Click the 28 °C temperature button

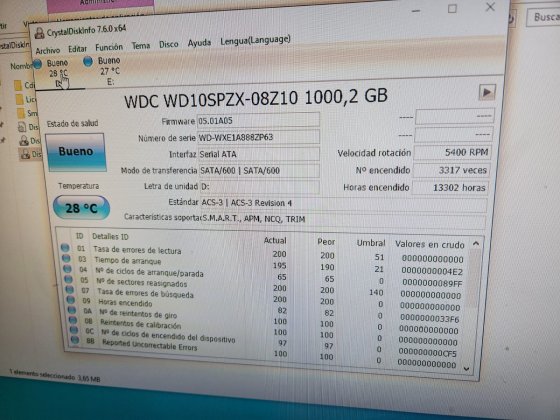81,208
